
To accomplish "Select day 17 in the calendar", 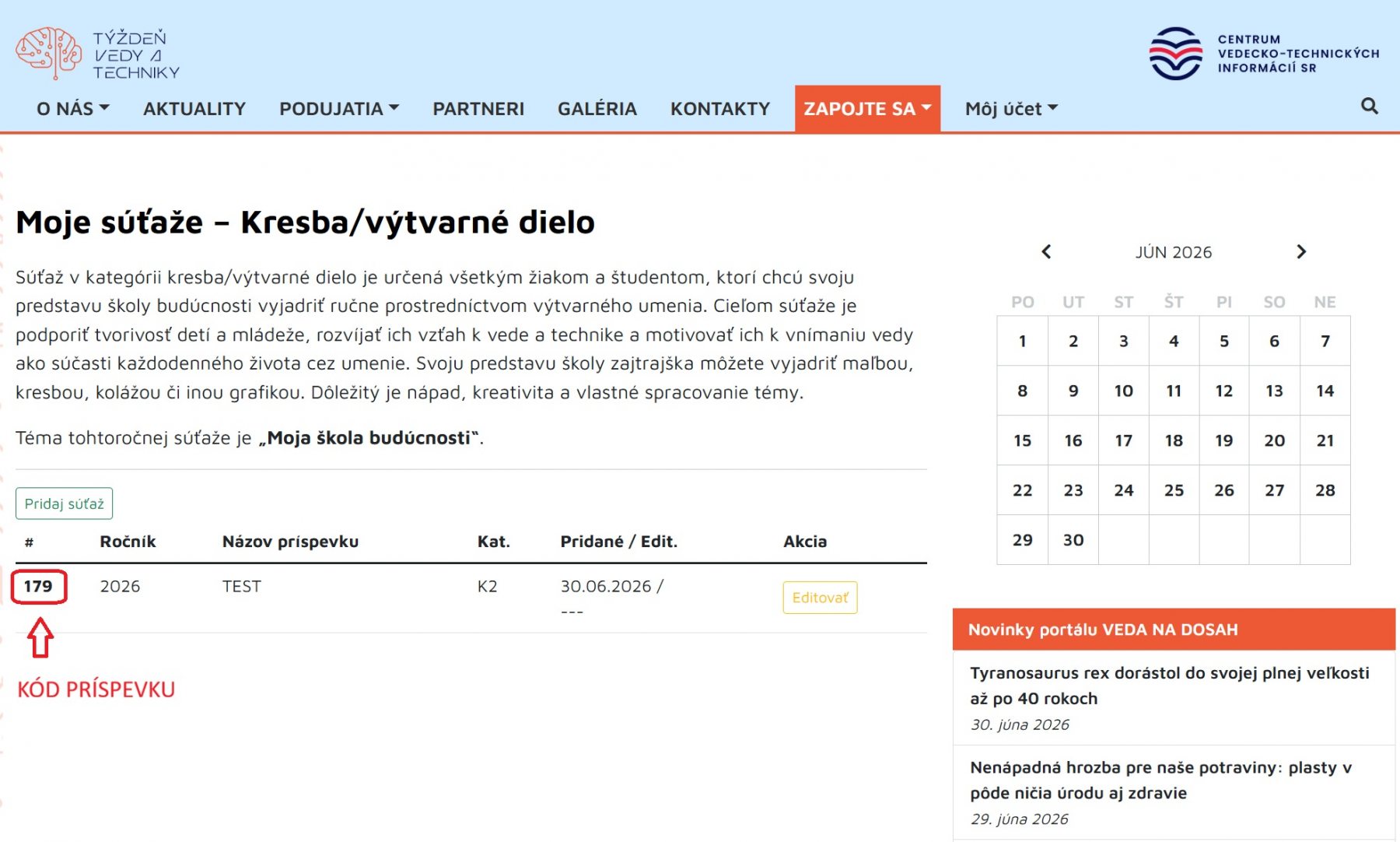I will point(1123,440).
